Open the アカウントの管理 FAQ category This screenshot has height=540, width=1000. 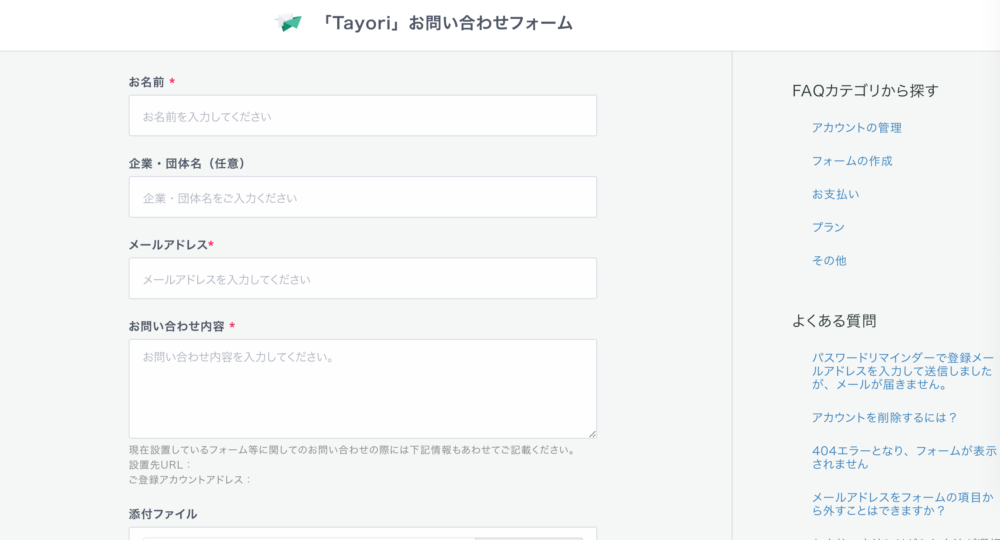coord(856,128)
